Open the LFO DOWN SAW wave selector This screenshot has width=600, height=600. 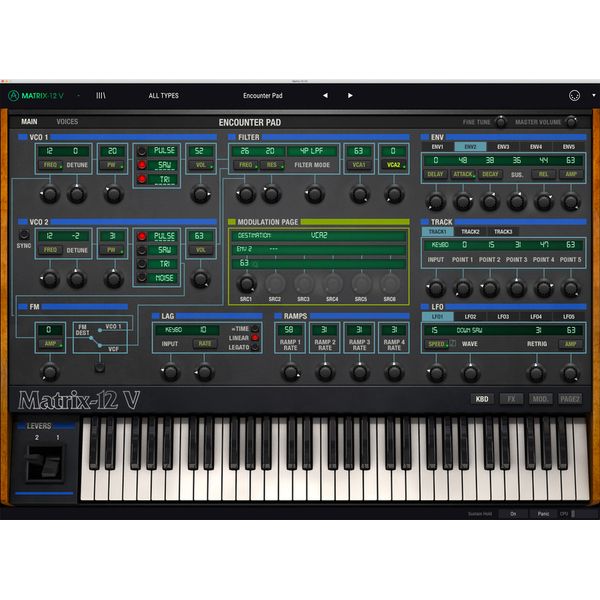coord(470,330)
